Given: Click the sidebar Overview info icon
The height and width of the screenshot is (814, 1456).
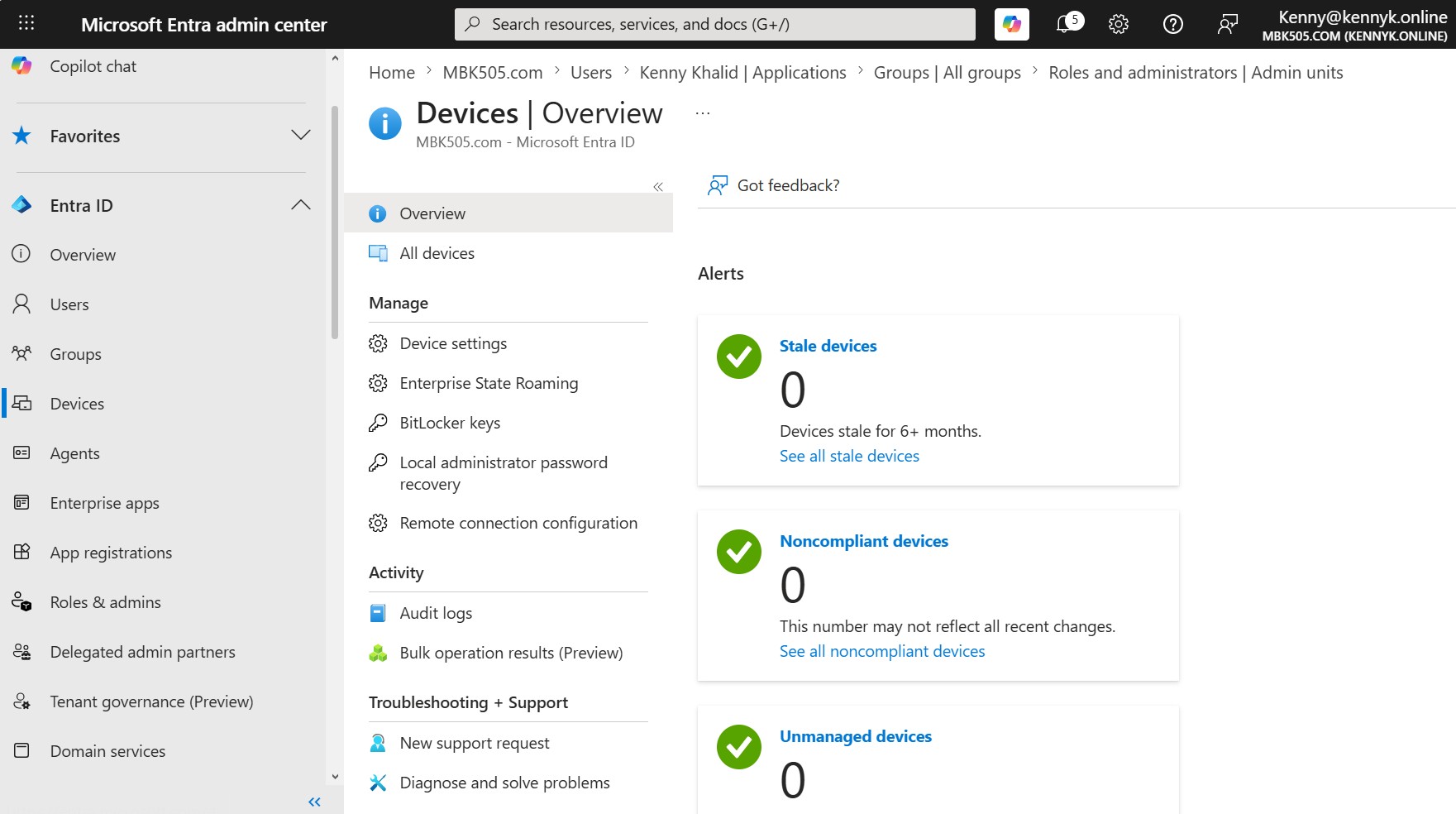Looking at the screenshot, I should 21,254.
